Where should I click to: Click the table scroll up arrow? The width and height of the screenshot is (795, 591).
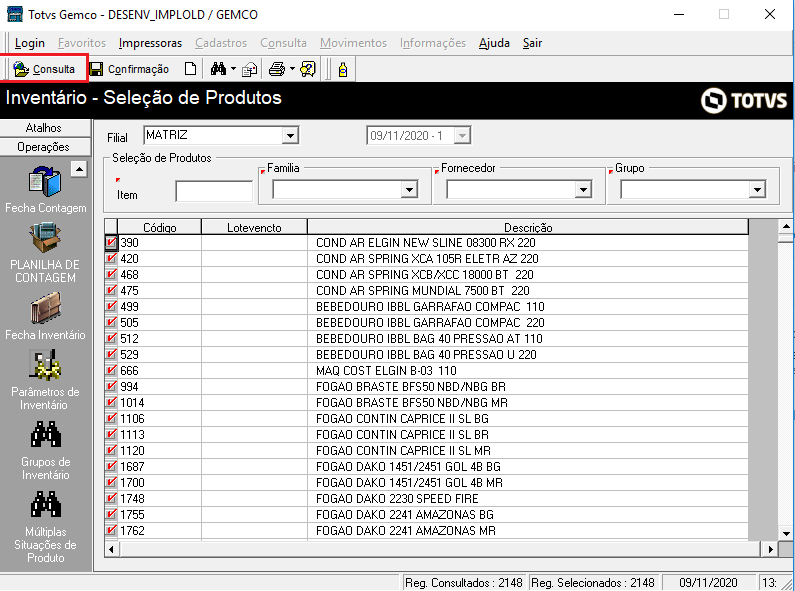786,226
